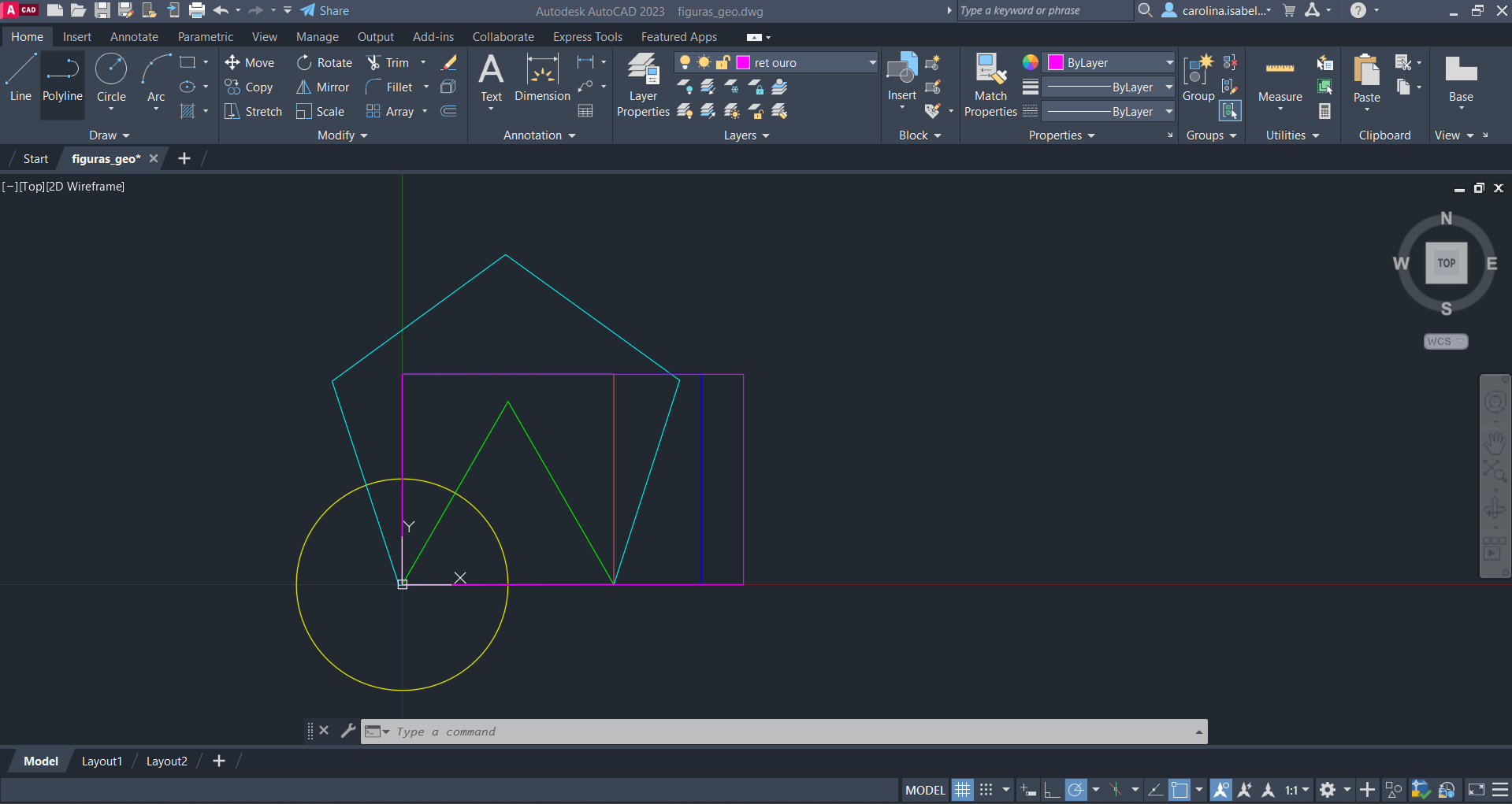Open the ByLayer object color swatch
The width and height of the screenshot is (1512, 804).
click(x=1056, y=63)
